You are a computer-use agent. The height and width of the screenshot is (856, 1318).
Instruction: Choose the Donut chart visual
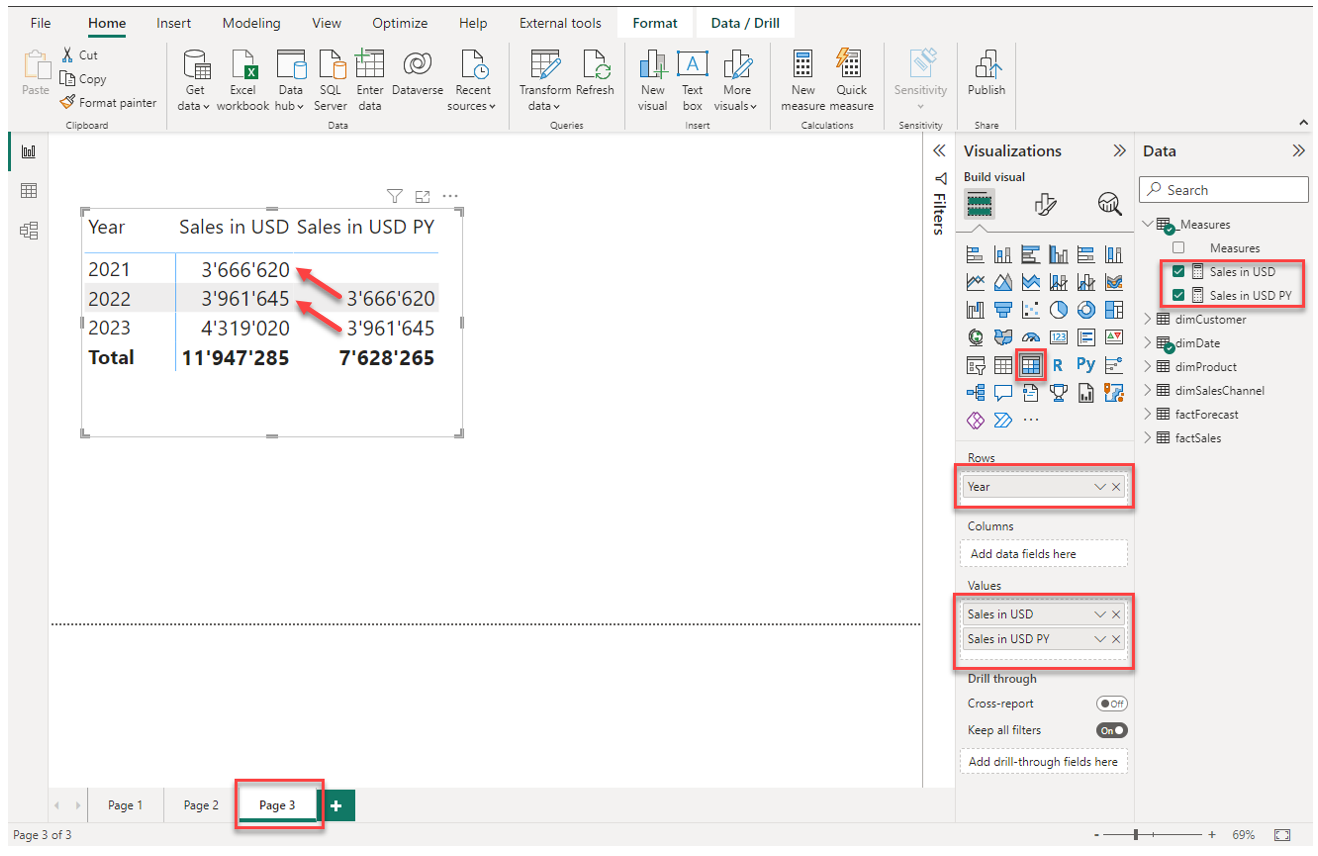[1086, 311]
